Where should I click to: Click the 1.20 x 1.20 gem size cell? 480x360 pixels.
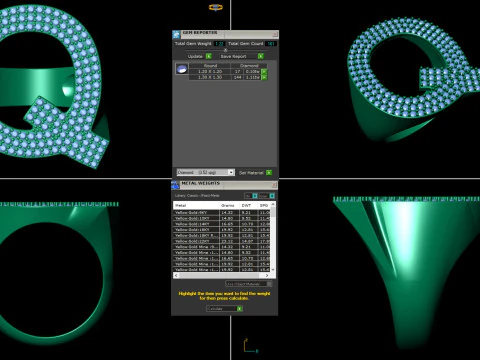click(x=210, y=71)
